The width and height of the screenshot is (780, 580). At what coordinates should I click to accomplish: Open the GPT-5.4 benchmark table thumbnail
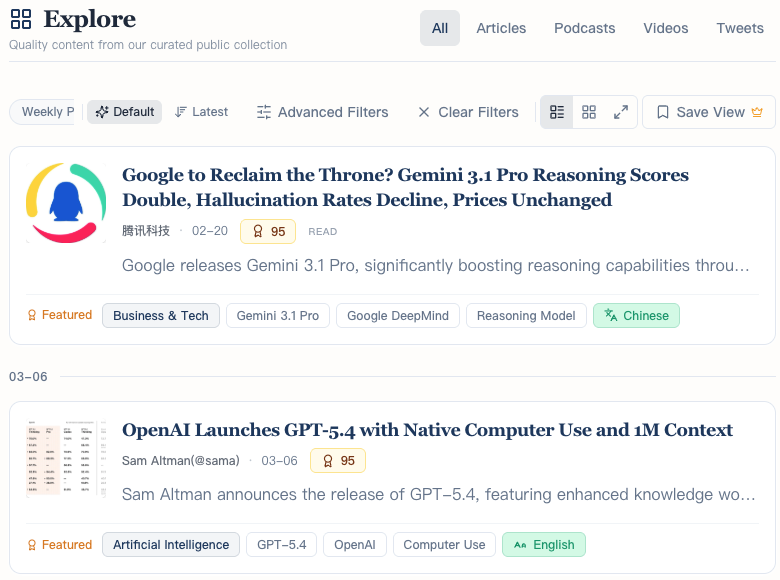tap(66, 458)
